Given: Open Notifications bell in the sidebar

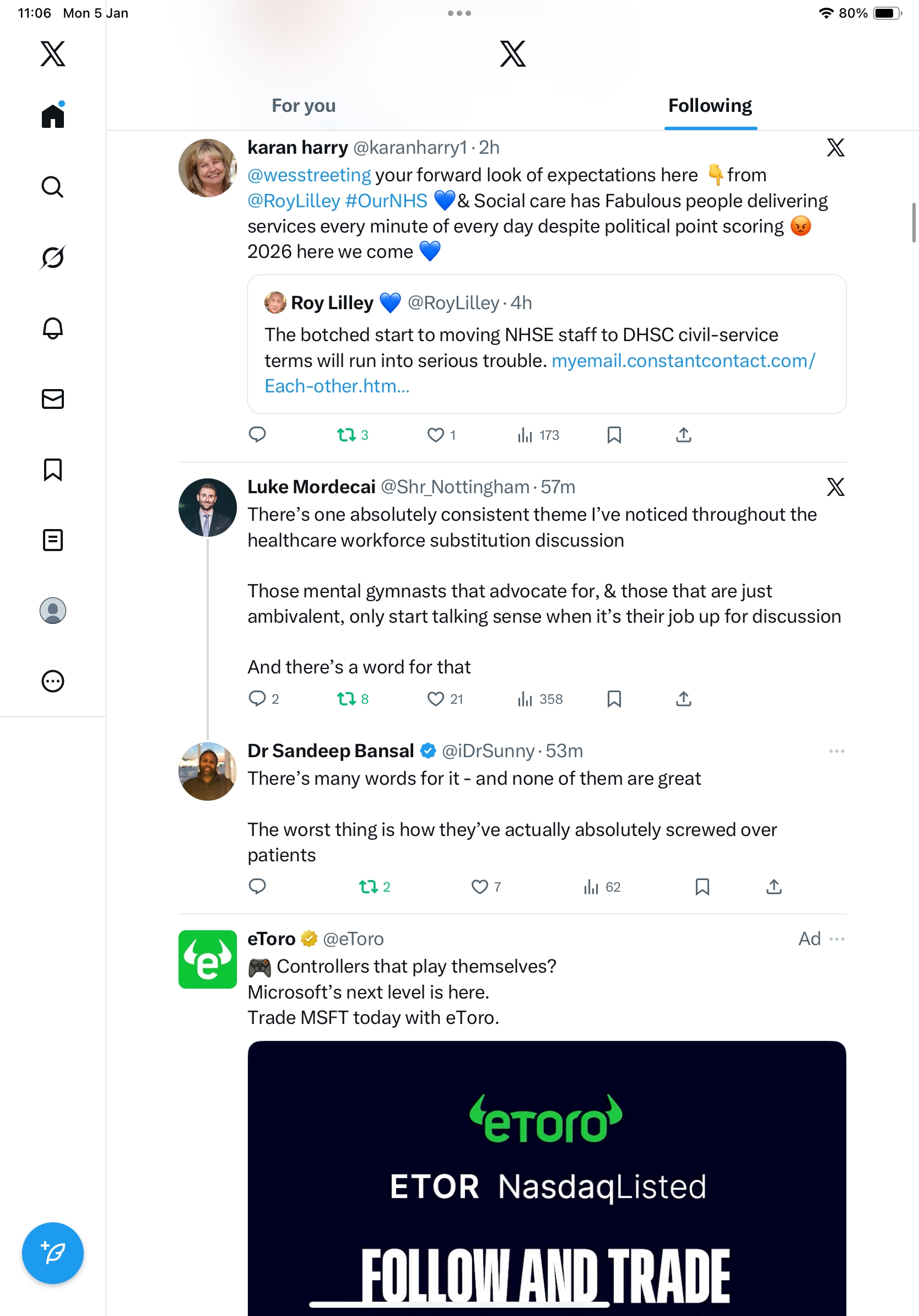Looking at the screenshot, I should [53, 328].
